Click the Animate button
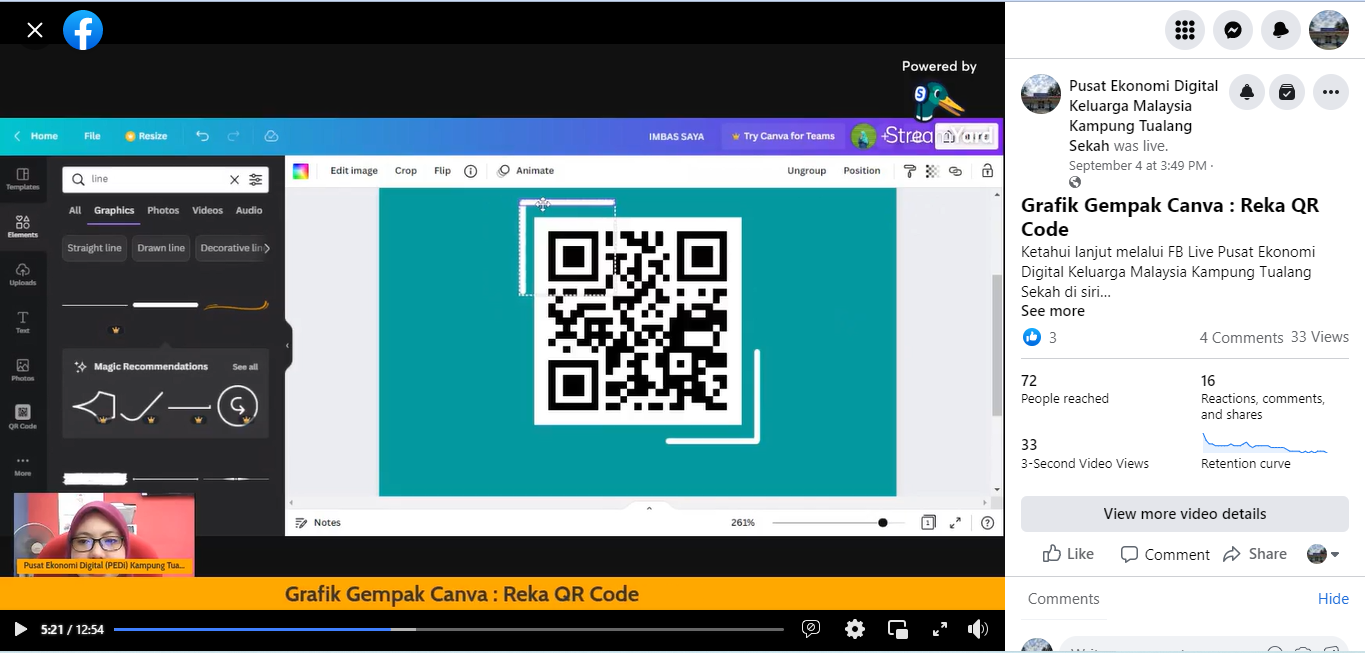This screenshot has width=1365, height=653. tap(526, 171)
